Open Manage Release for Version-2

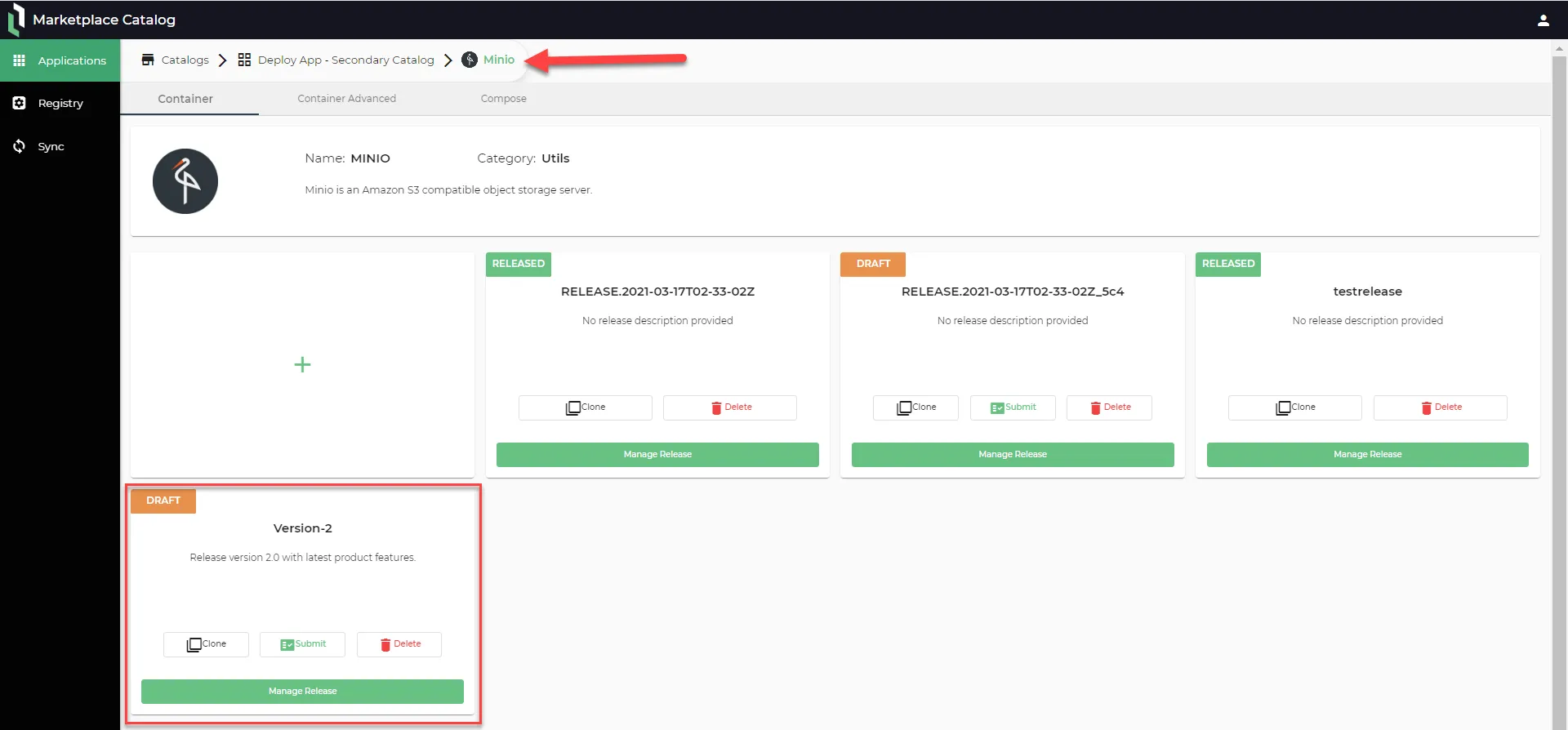coord(302,692)
